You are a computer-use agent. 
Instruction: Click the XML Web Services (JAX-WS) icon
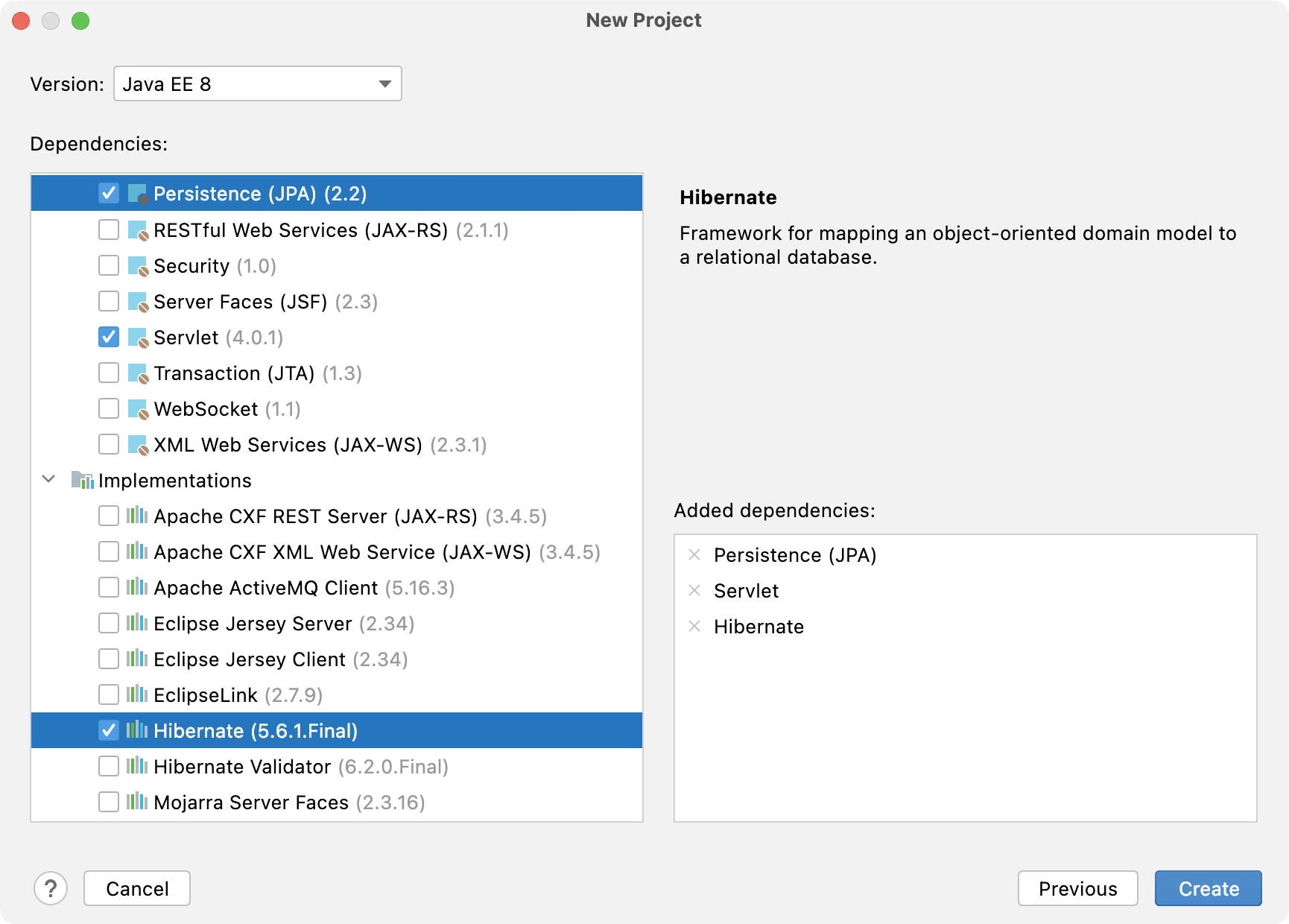[x=138, y=445]
